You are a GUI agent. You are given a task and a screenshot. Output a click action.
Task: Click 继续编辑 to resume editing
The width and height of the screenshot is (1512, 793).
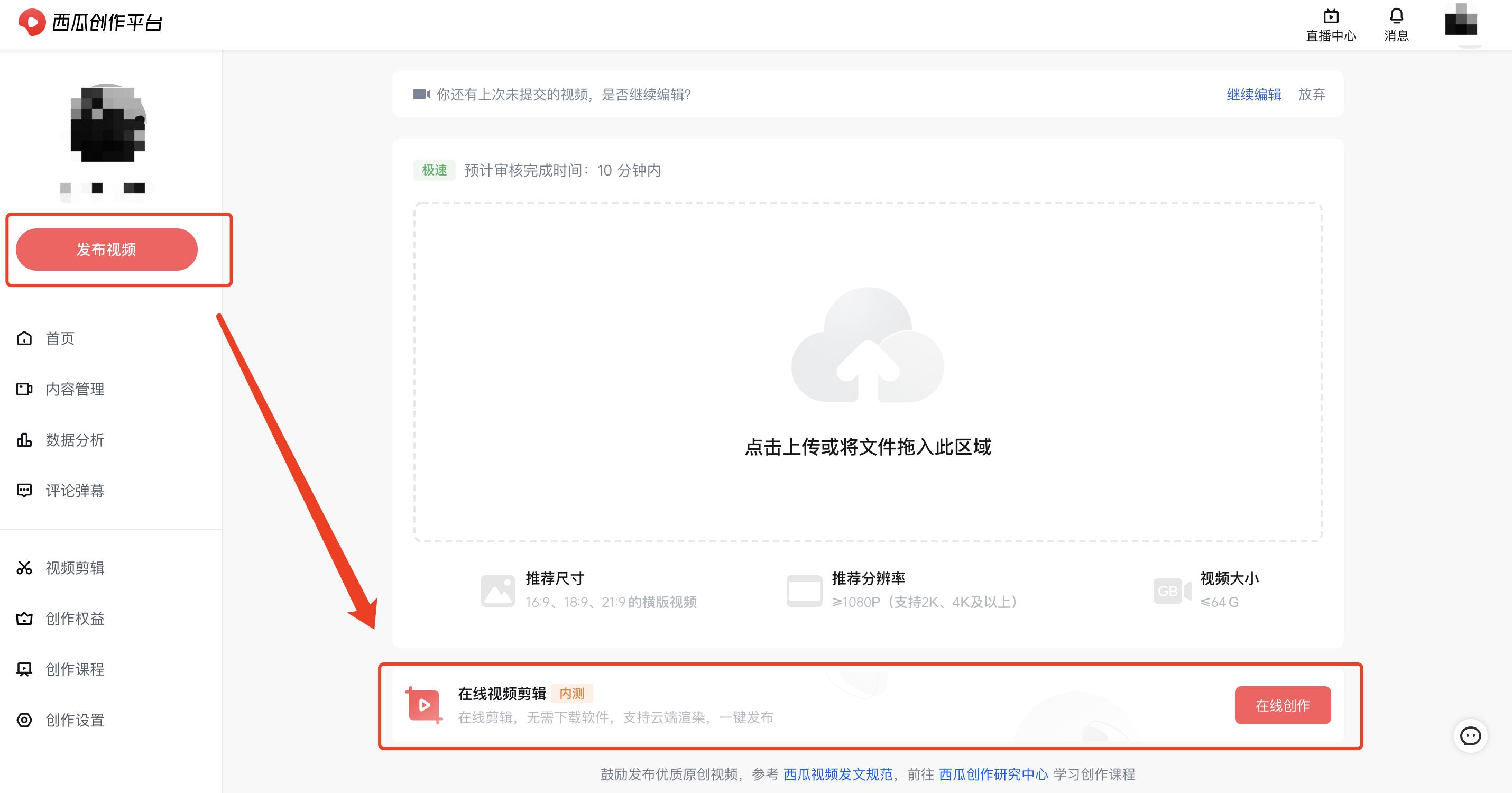1253,95
